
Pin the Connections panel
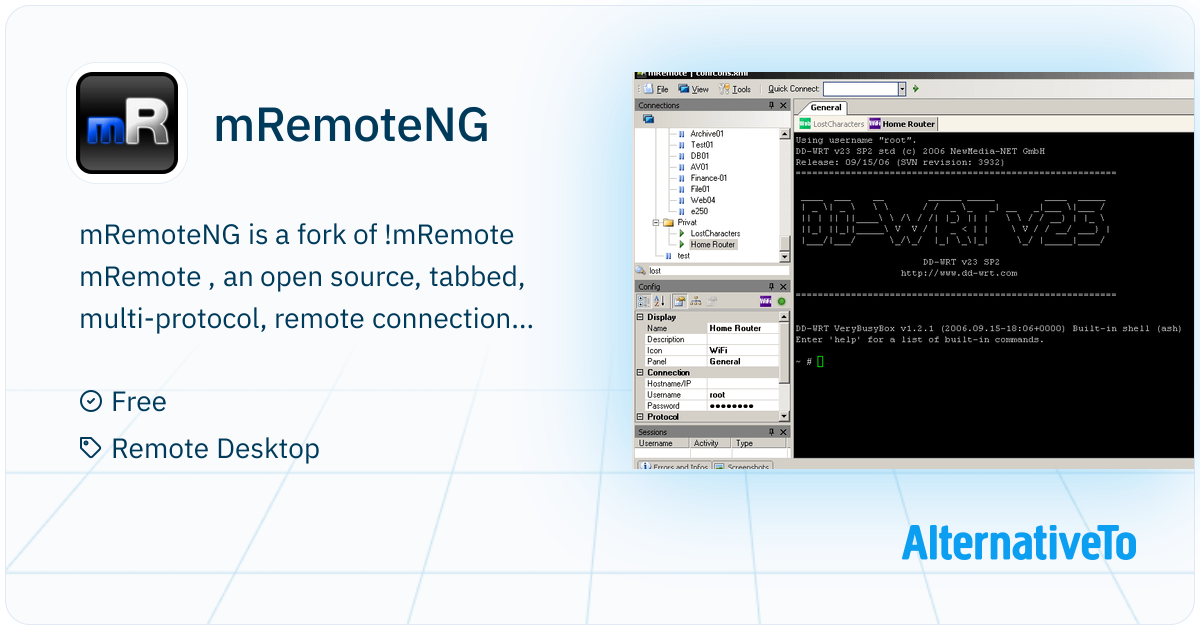(x=771, y=105)
